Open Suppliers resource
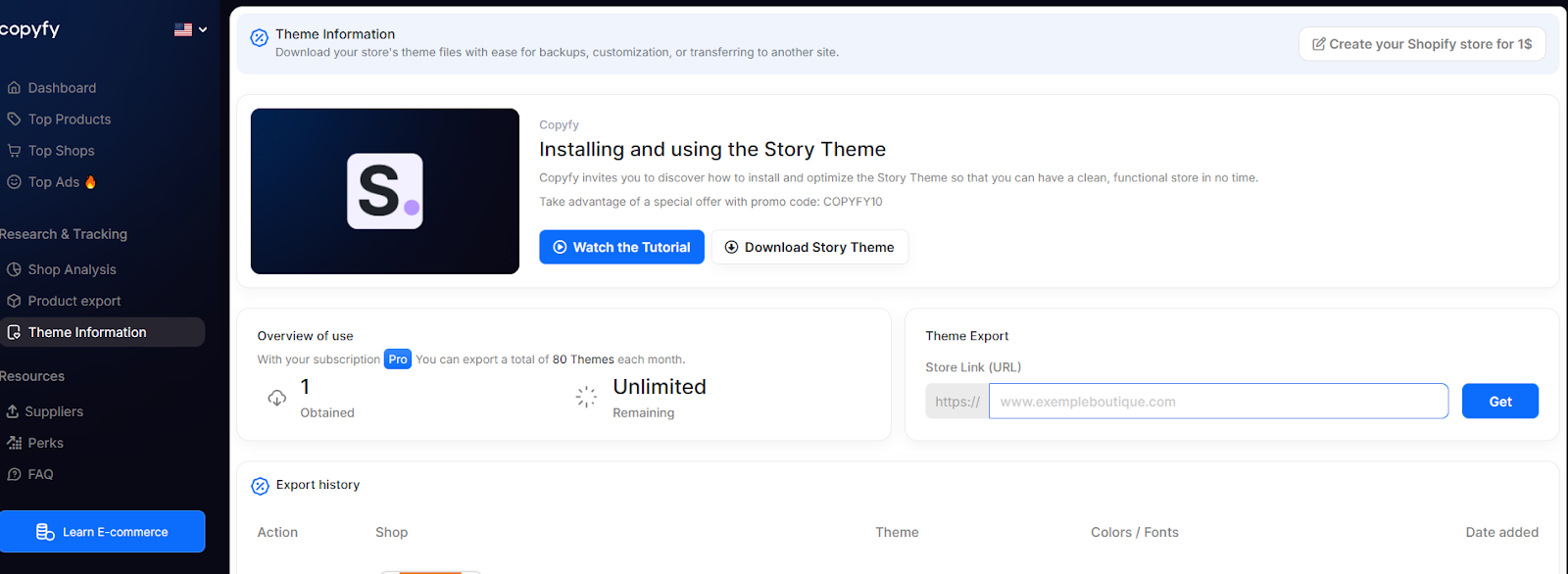 tap(54, 411)
